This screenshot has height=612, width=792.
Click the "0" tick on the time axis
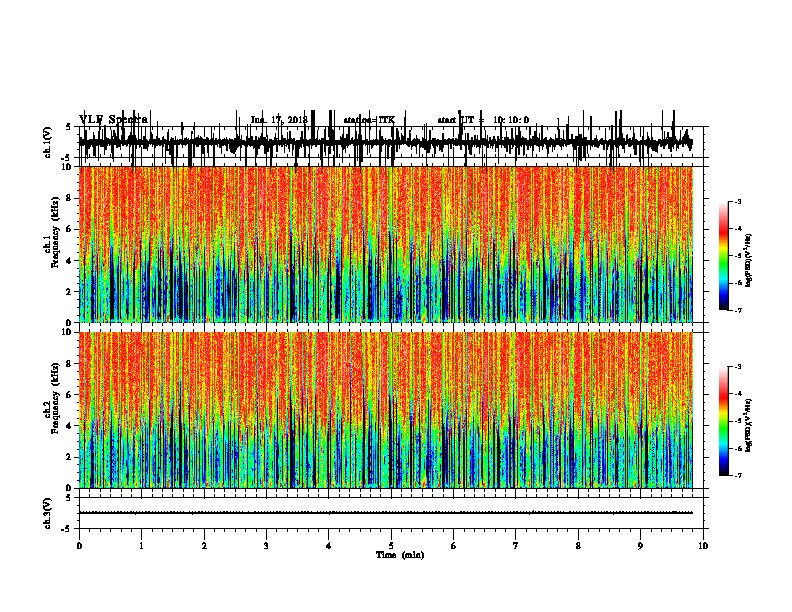pos(79,546)
